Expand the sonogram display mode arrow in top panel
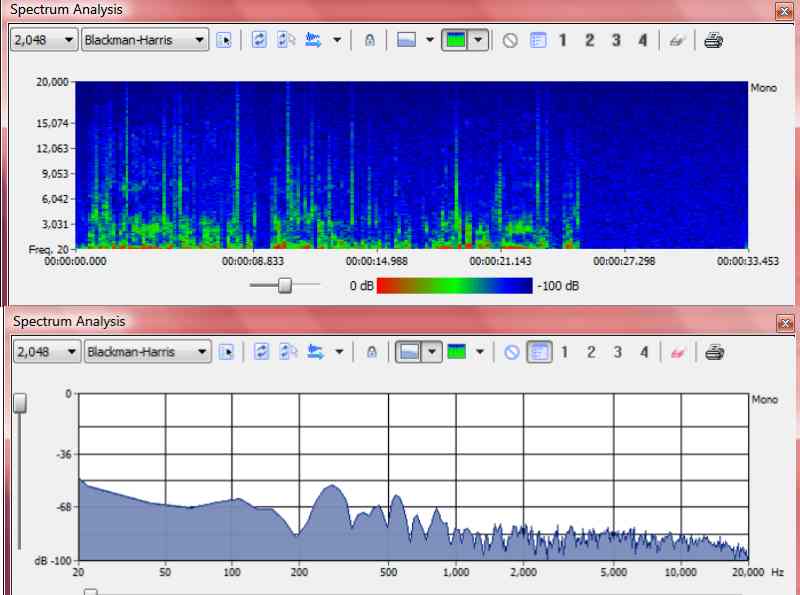Screen dimensions: 800x595 478,41
